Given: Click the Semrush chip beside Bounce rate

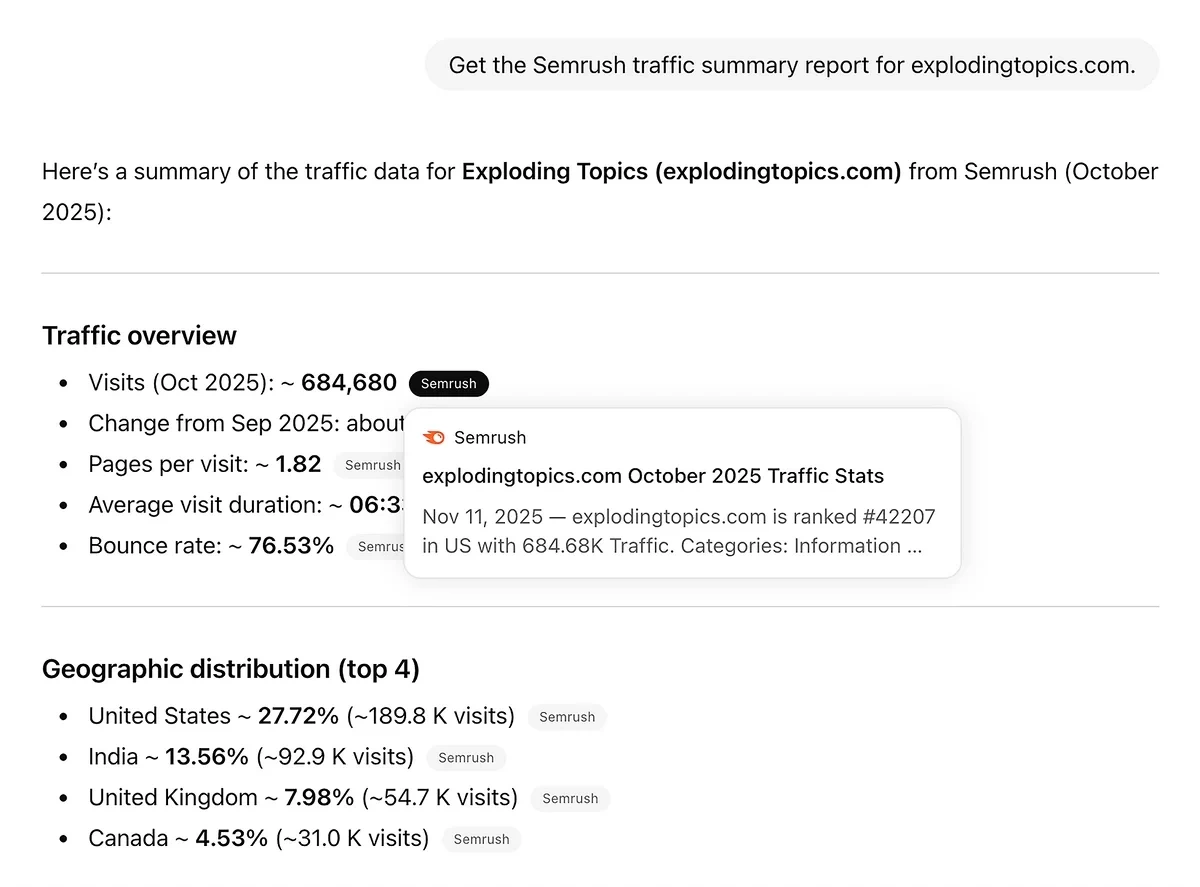Looking at the screenshot, I should [x=380, y=546].
